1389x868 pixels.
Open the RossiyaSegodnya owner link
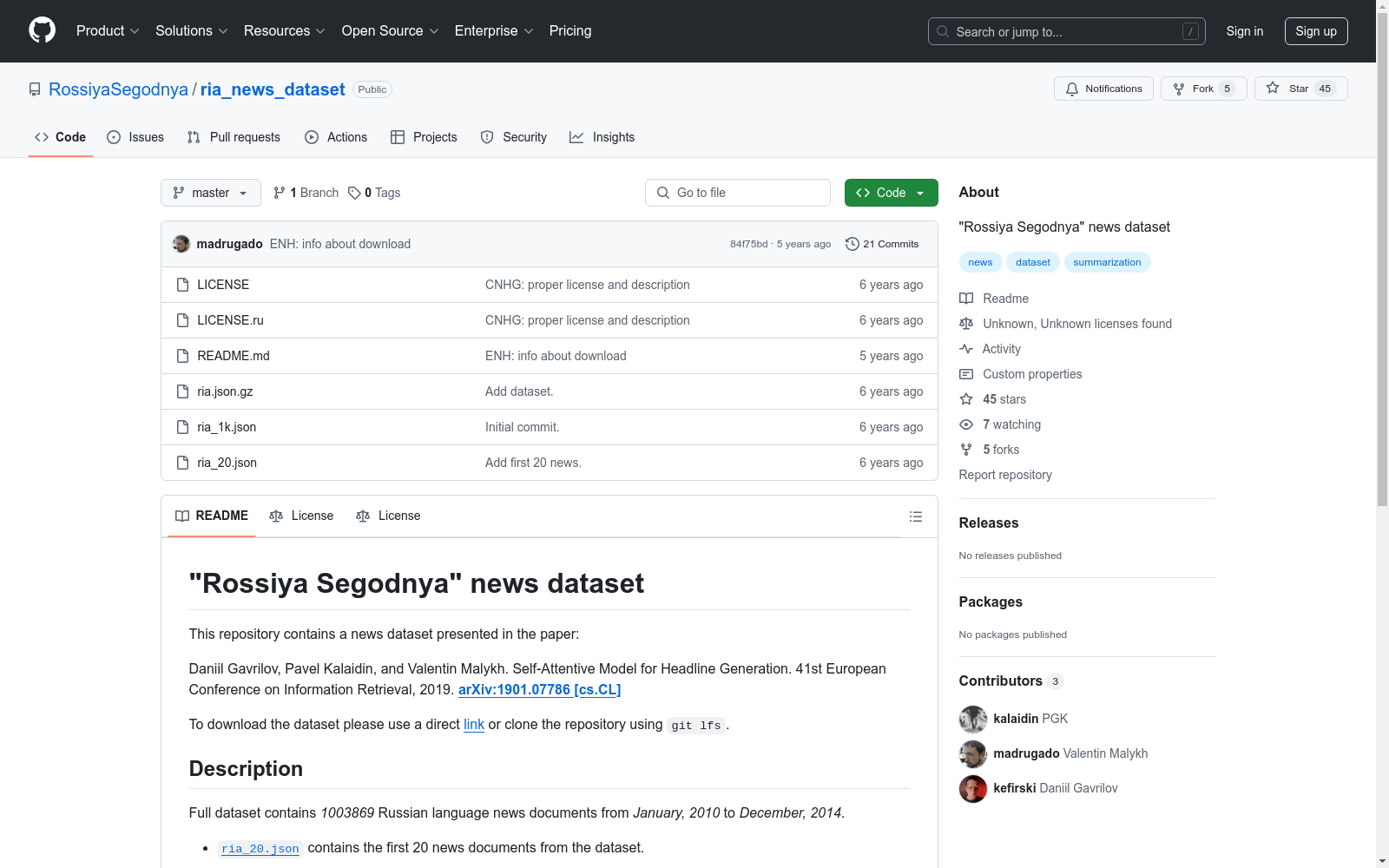(118, 89)
